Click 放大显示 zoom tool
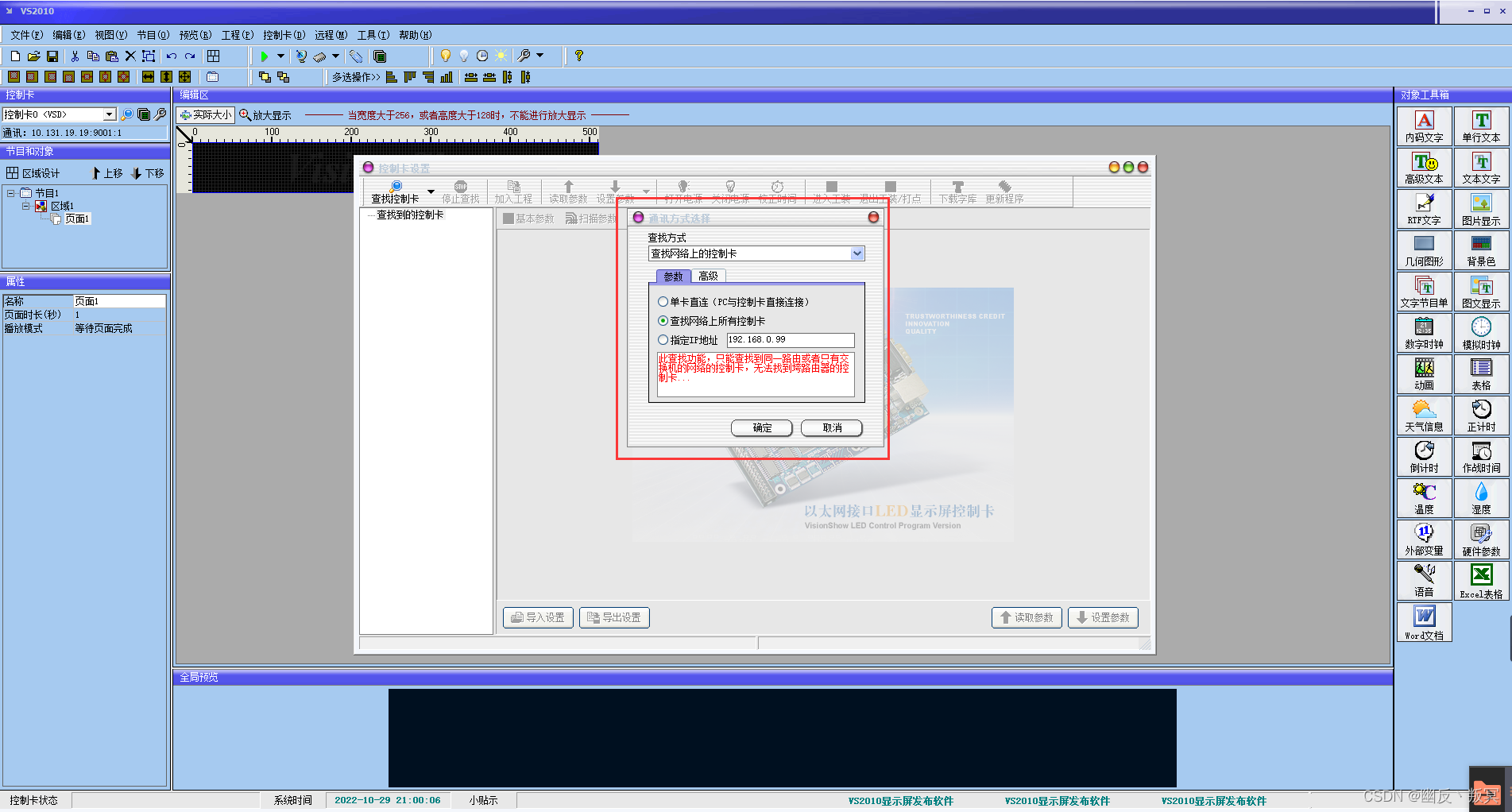Image resolution: width=1512 pixels, height=812 pixels. pos(265,115)
